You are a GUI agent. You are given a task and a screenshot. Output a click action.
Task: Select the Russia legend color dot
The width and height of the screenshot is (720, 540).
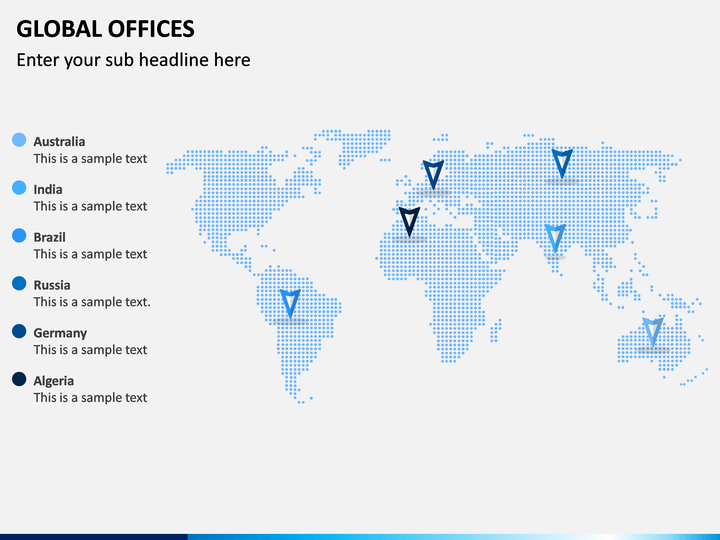(x=19, y=283)
